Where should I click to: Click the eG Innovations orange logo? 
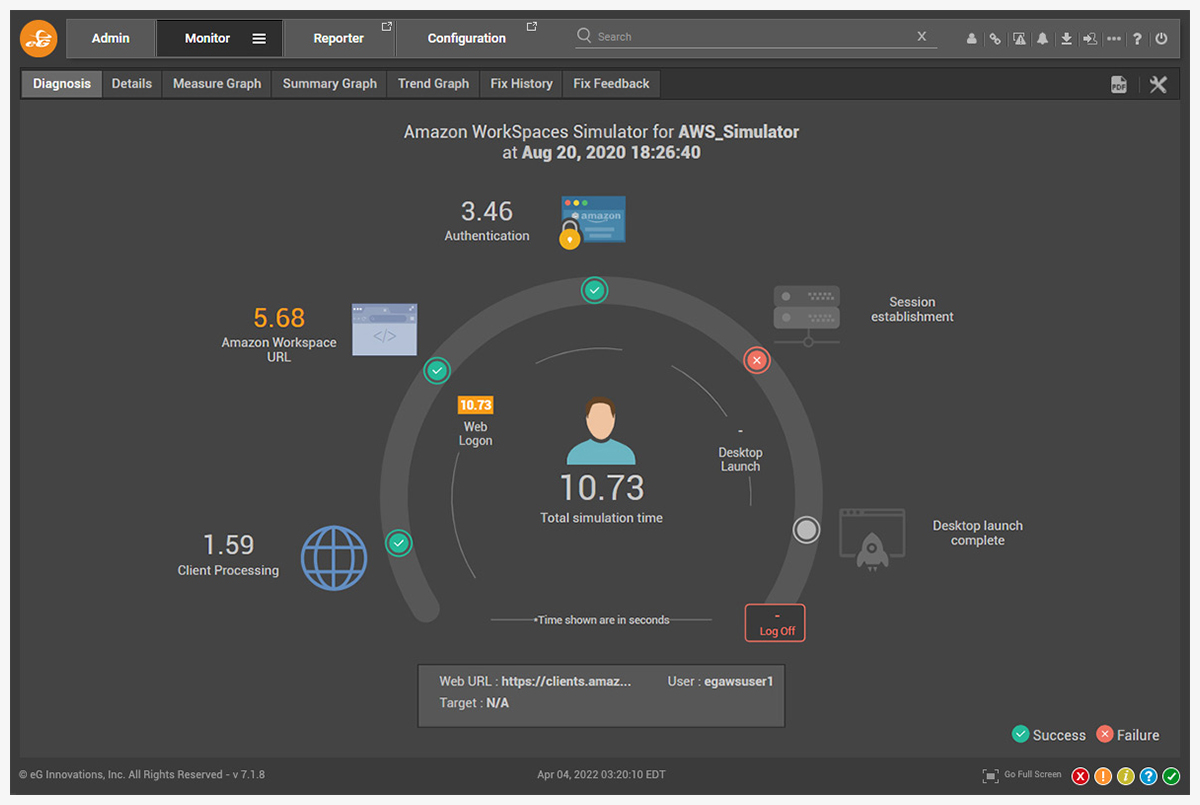click(x=39, y=38)
